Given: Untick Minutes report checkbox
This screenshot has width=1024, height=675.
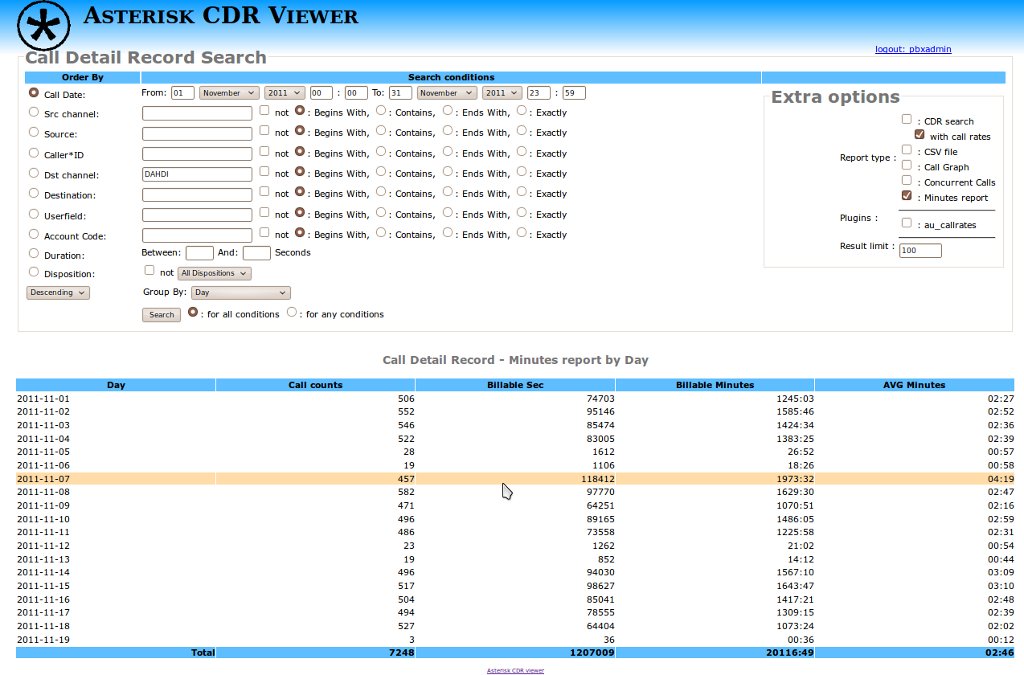Looking at the screenshot, I should point(906,195).
